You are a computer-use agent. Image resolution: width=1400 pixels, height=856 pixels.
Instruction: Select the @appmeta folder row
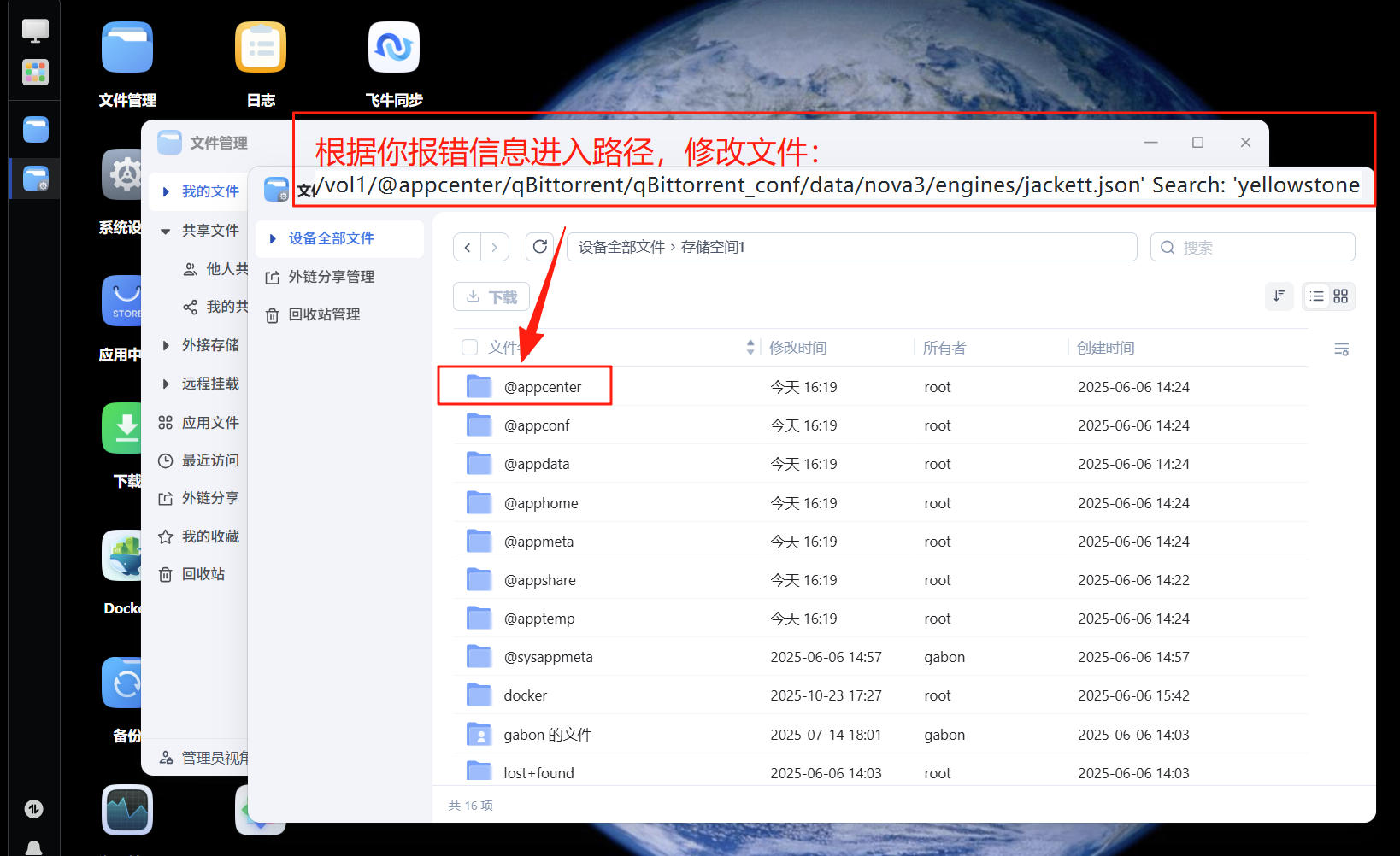click(881, 542)
